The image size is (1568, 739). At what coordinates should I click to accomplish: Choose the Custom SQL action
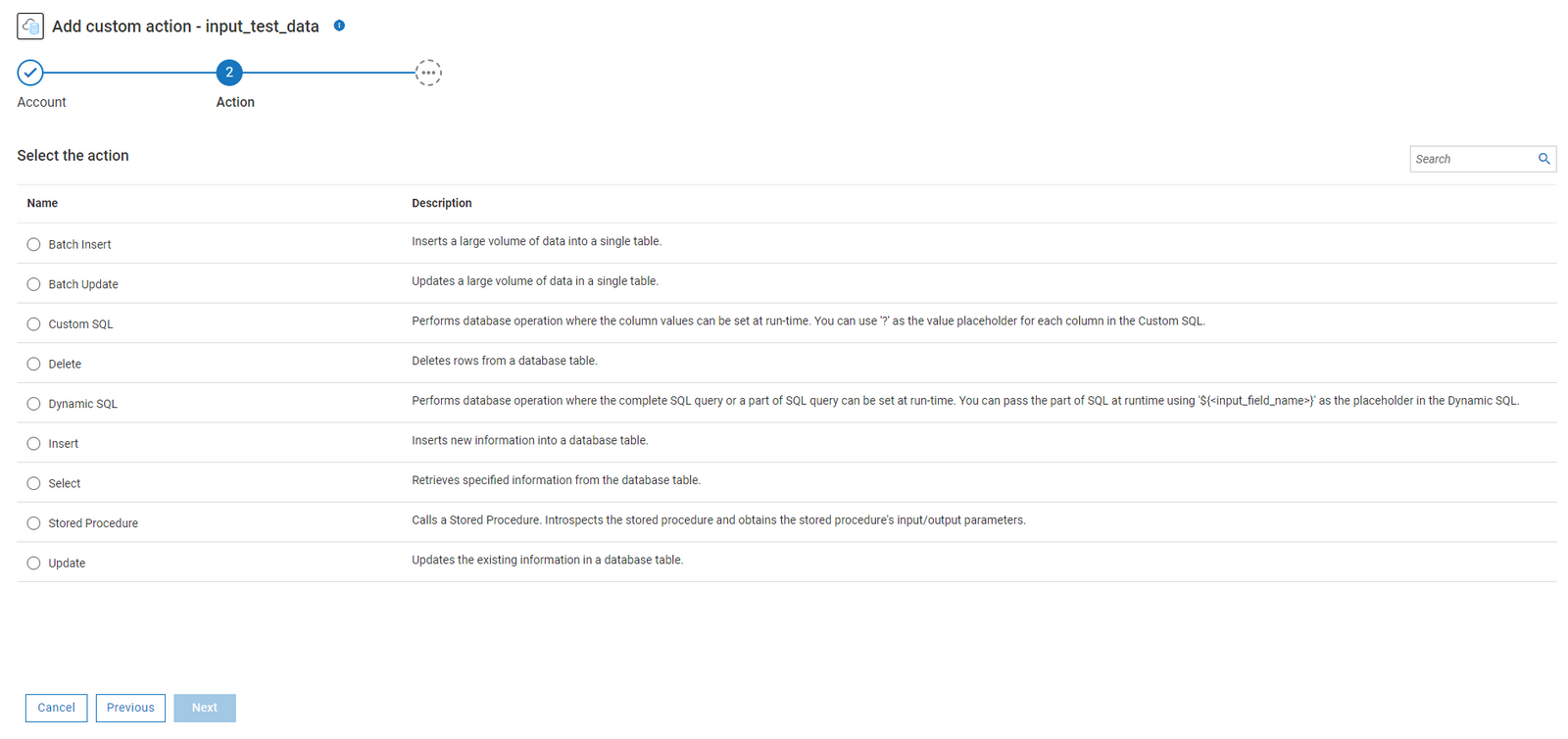(x=33, y=324)
